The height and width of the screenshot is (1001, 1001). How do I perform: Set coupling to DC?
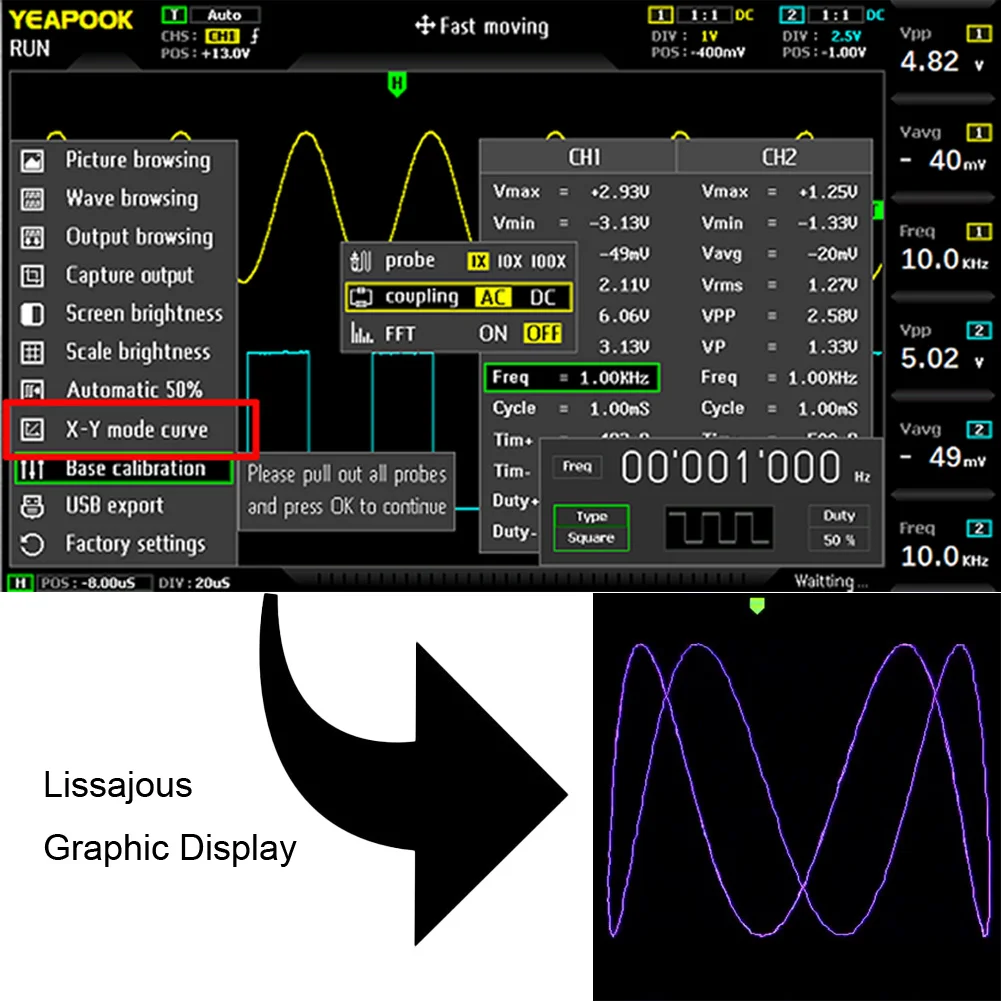543,297
